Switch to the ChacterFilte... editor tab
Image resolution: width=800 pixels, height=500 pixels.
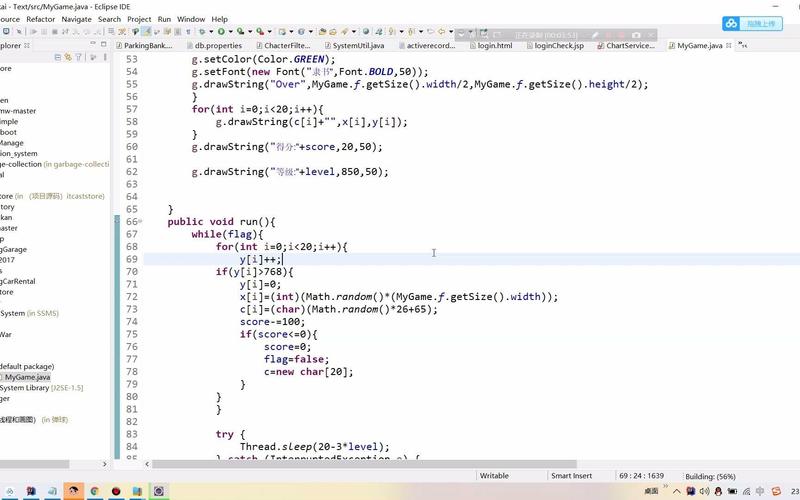pyautogui.click(x=283, y=45)
